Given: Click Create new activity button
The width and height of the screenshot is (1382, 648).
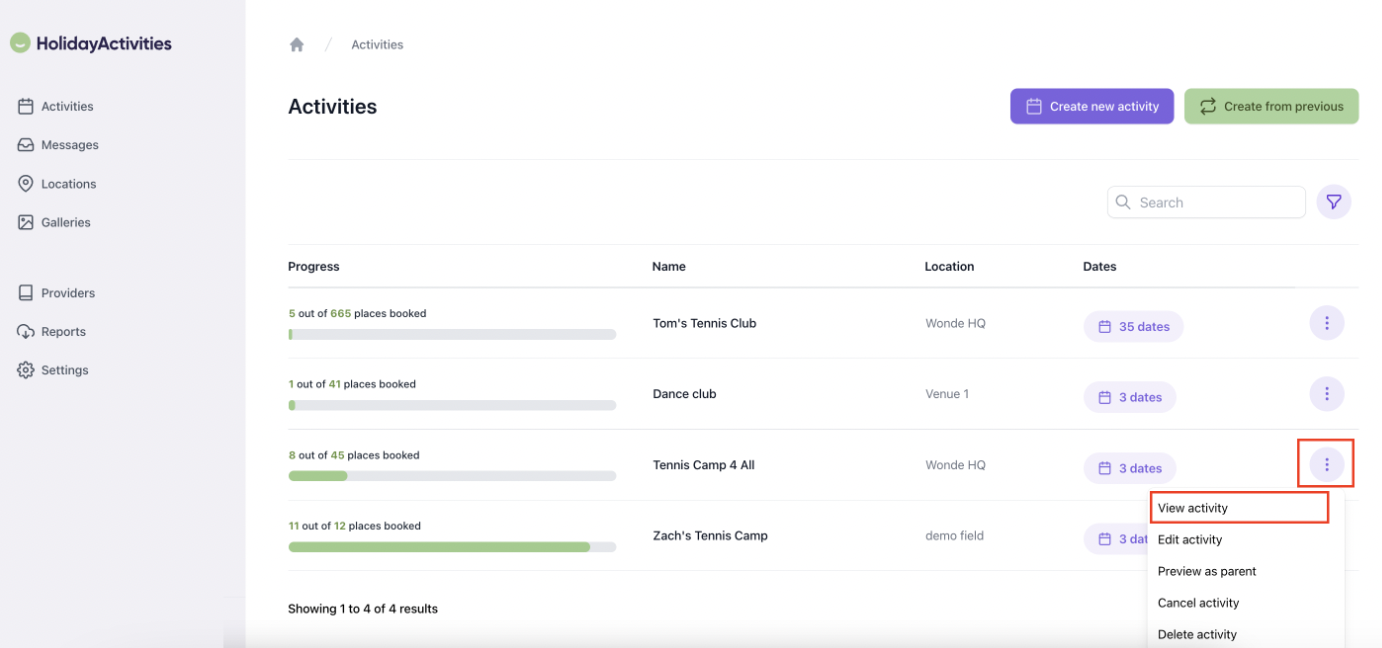Looking at the screenshot, I should (1092, 106).
